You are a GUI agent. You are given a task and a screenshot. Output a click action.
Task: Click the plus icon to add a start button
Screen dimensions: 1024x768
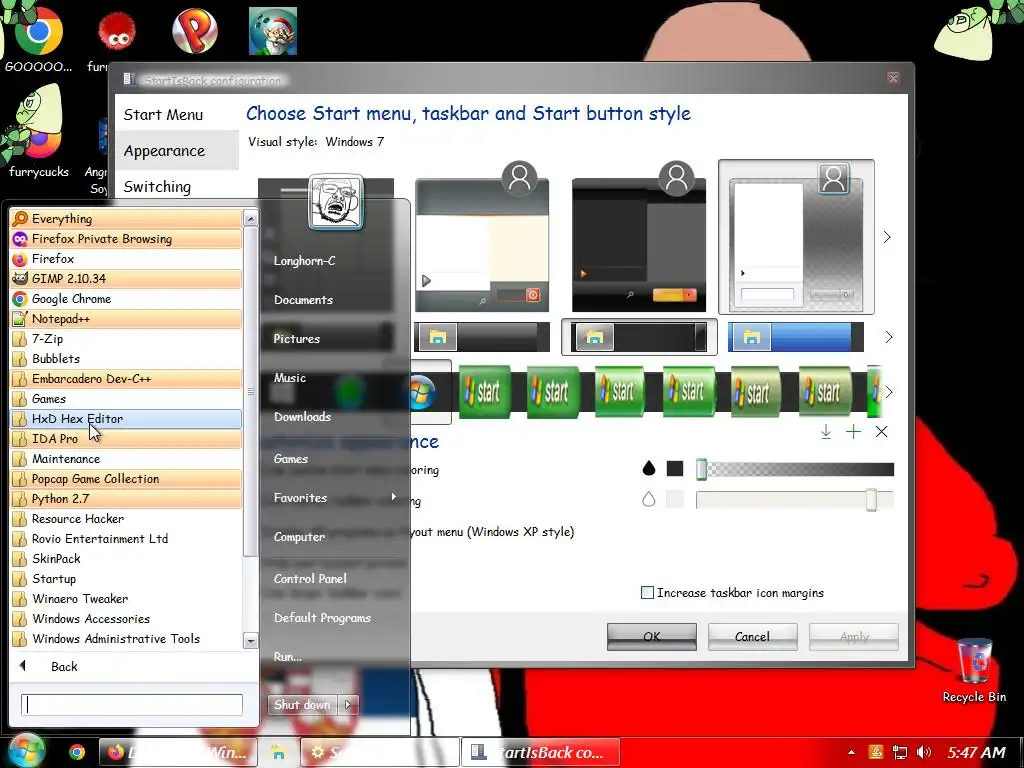(853, 432)
